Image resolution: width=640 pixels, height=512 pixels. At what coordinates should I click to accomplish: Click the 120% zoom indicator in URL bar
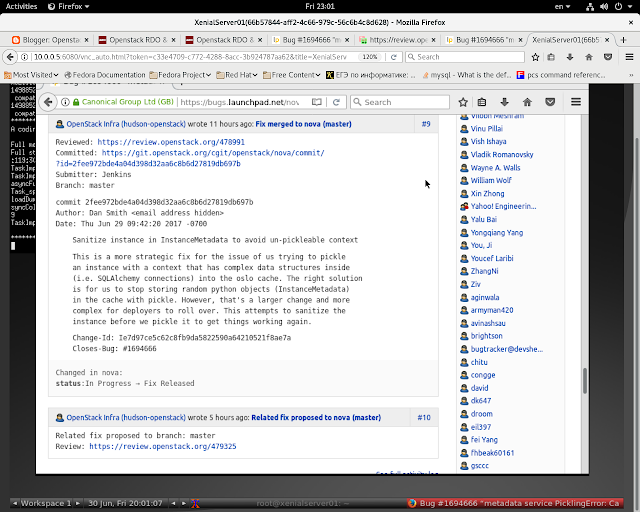pyautogui.click(x=370, y=57)
